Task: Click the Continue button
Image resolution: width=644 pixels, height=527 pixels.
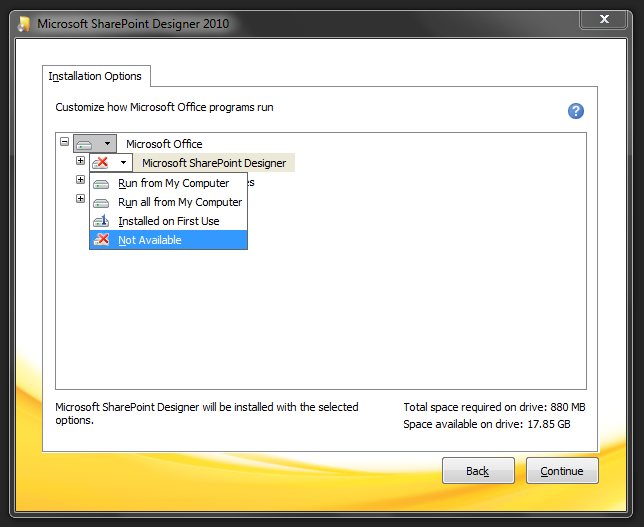Action: click(562, 471)
